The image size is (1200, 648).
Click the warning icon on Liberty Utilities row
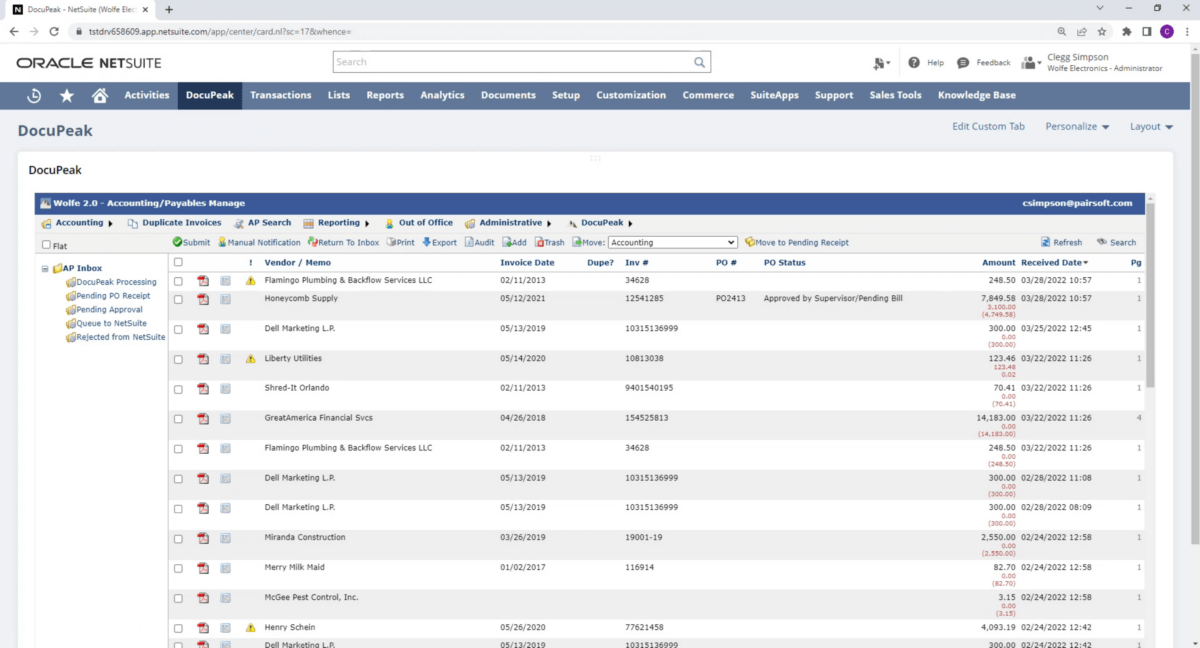coord(251,359)
